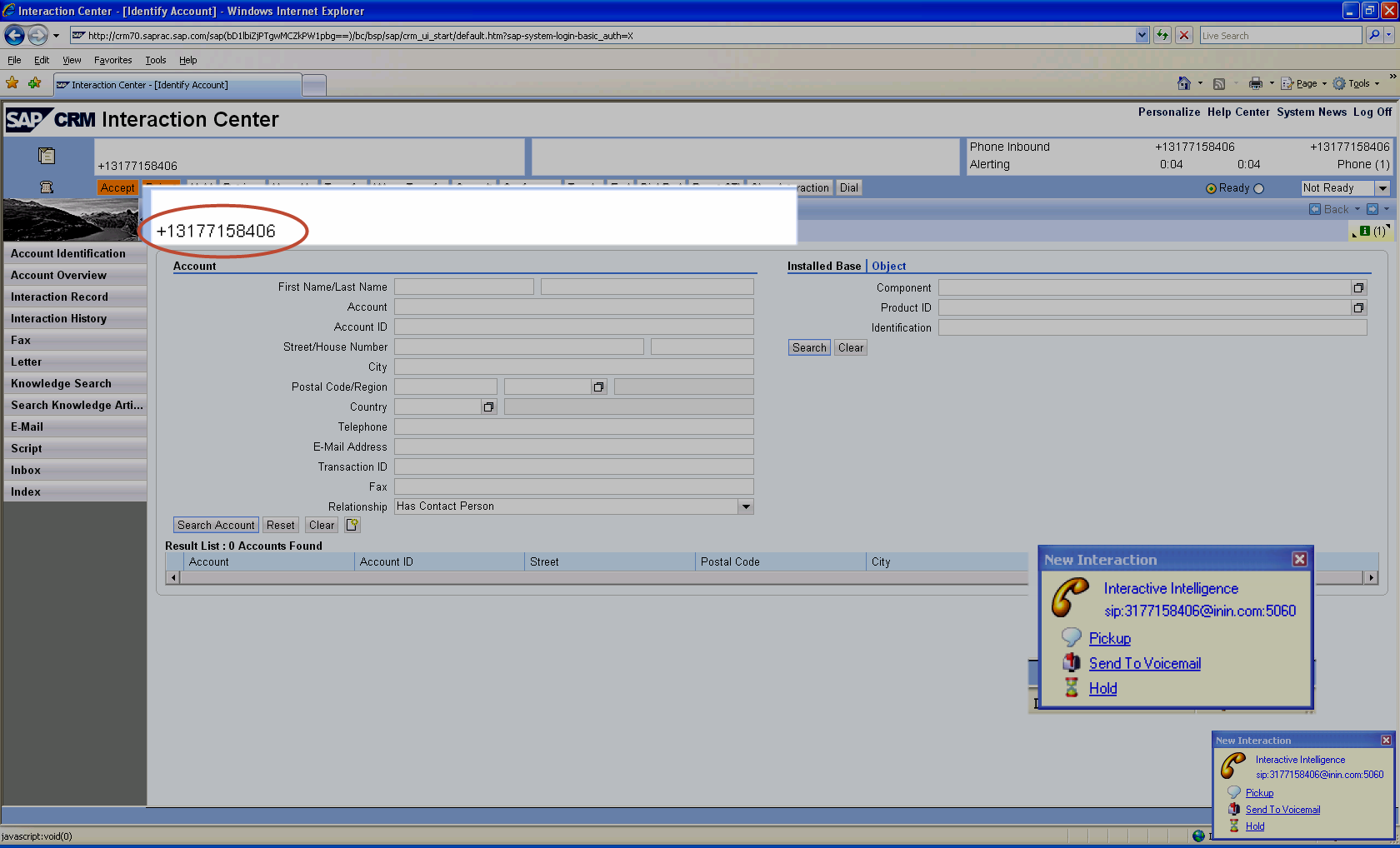Click the Search Account button
Image resolution: width=1400 pixels, height=848 pixels.
click(x=216, y=524)
